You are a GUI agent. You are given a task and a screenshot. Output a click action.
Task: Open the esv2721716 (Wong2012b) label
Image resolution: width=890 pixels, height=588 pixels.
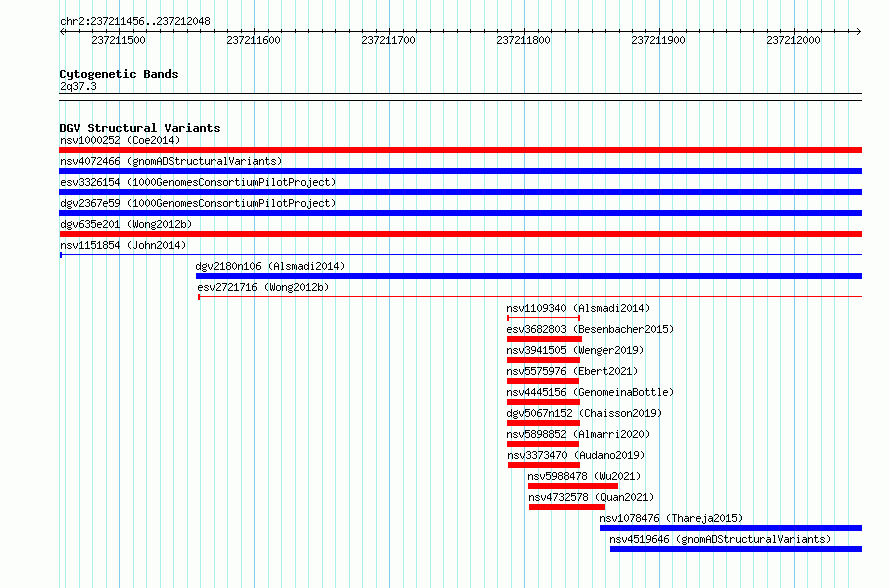263,287
